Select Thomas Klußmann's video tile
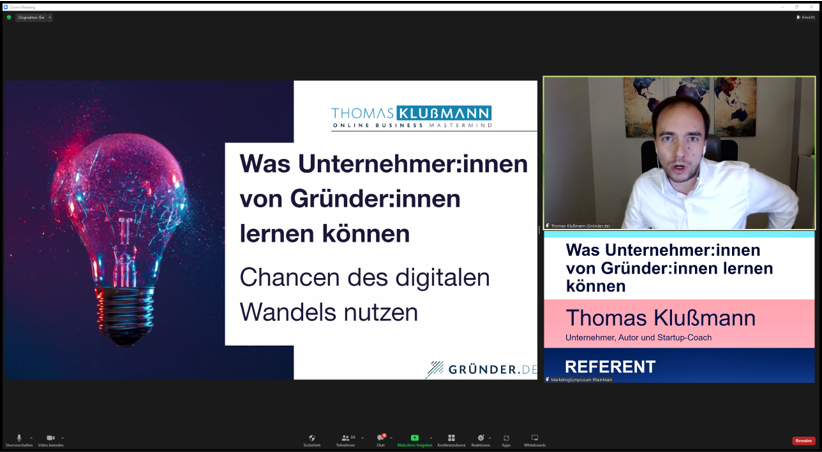This screenshot has width=822, height=452. pyautogui.click(x=679, y=153)
